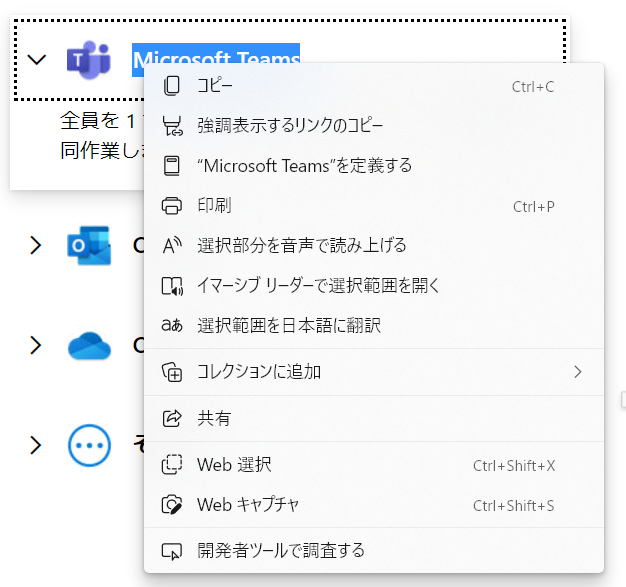
Task: Choose 選択部分を音声で読み上げる
Action: [x=374, y=246]
